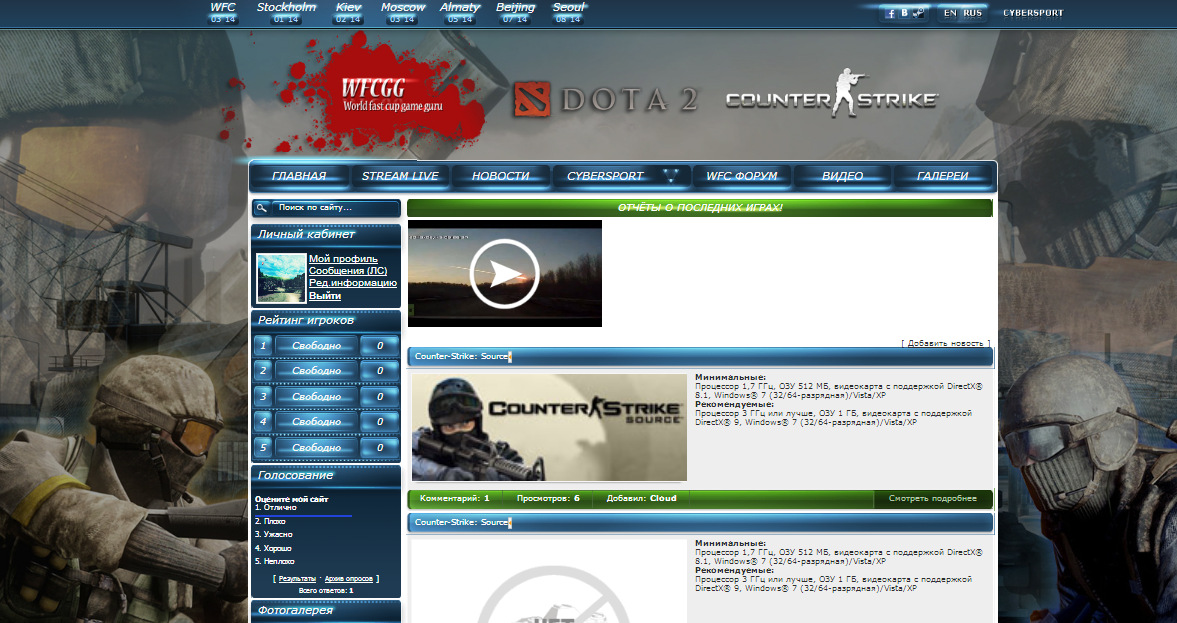Click the Stockholm clock
This screenshot has width=1177, height=623.
286,13
